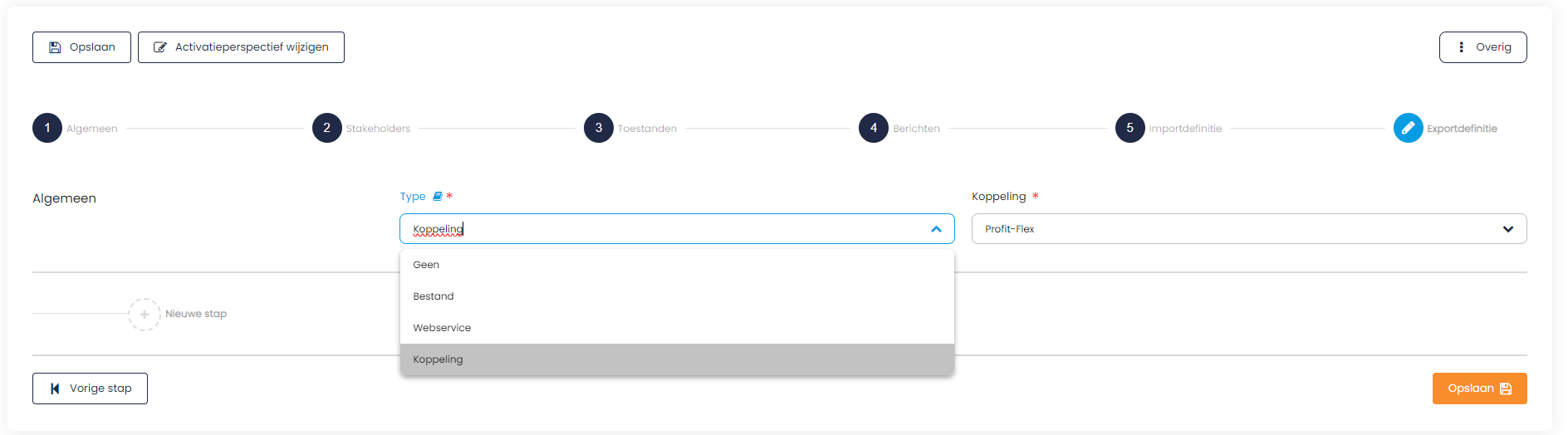1568x435 pixels.
Task: Select the Exportdefinitie step pencil icon
Action: click(x=1409, y=128)
